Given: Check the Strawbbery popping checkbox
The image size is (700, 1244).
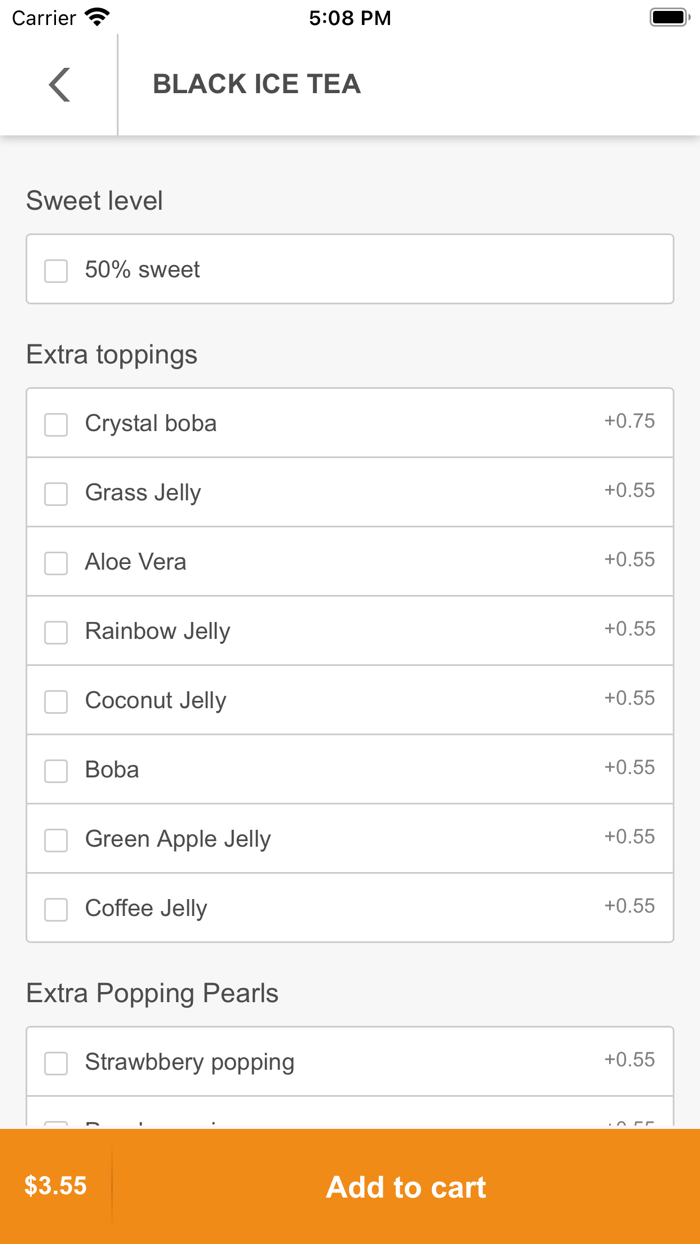Looking at the screenshot, I should [x=56, y=1063].
